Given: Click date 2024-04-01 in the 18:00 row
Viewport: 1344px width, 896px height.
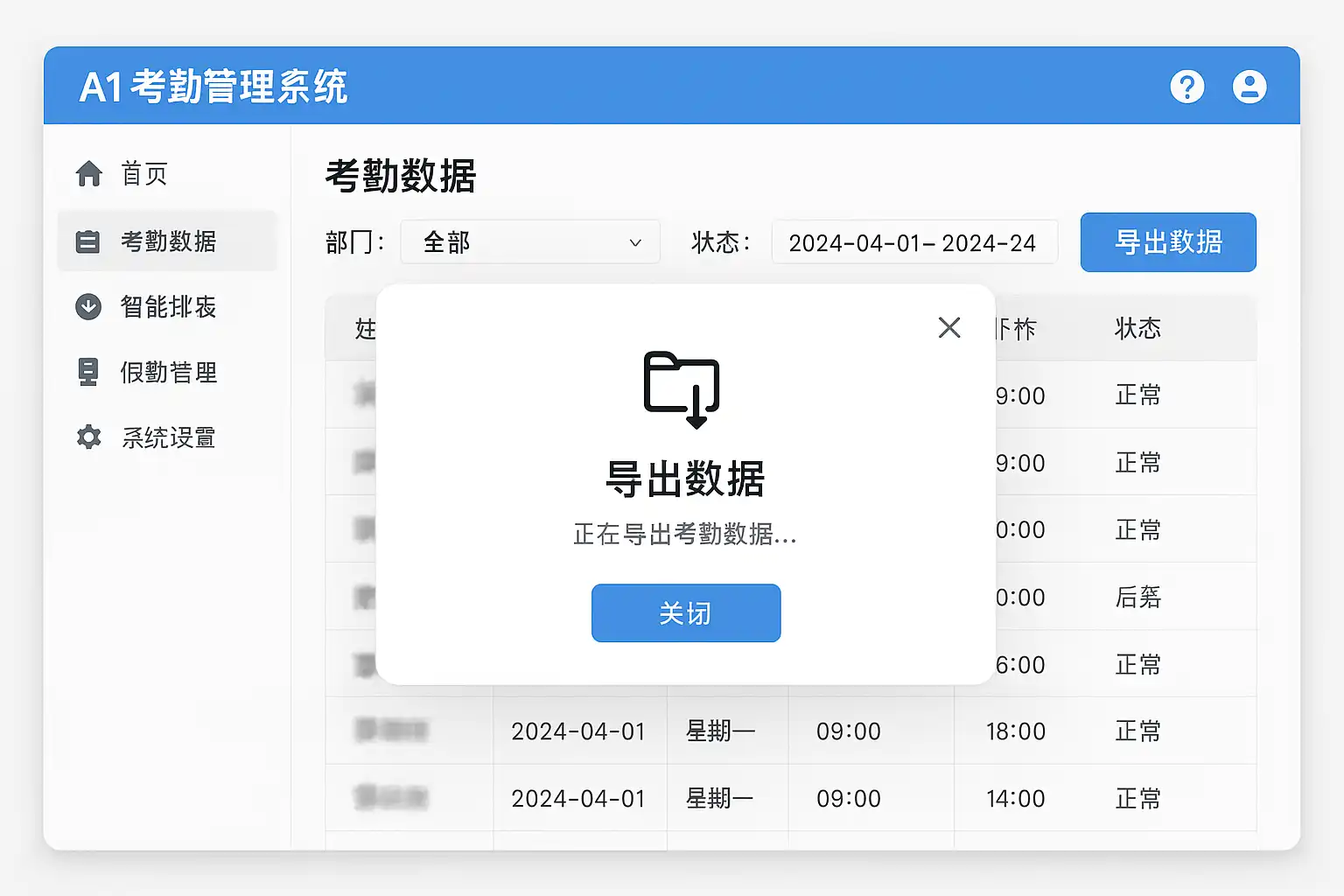Looking at the screenshot, I should [x=578, y=731].
